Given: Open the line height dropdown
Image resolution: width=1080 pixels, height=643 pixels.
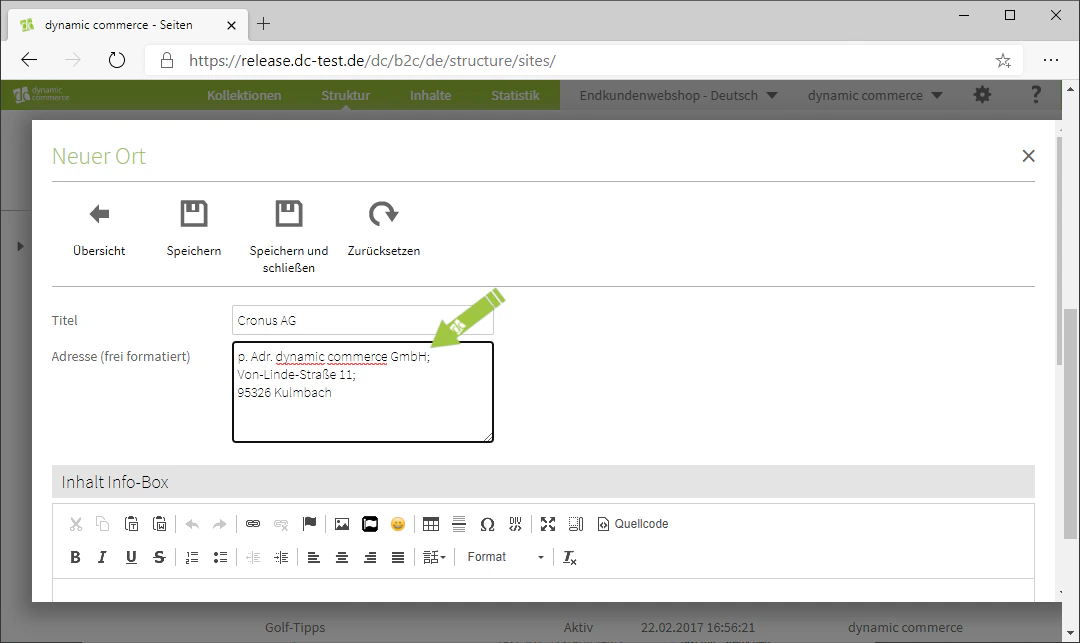Looking at the screenshot, I should pyautogui.click(x=434, y=557).
